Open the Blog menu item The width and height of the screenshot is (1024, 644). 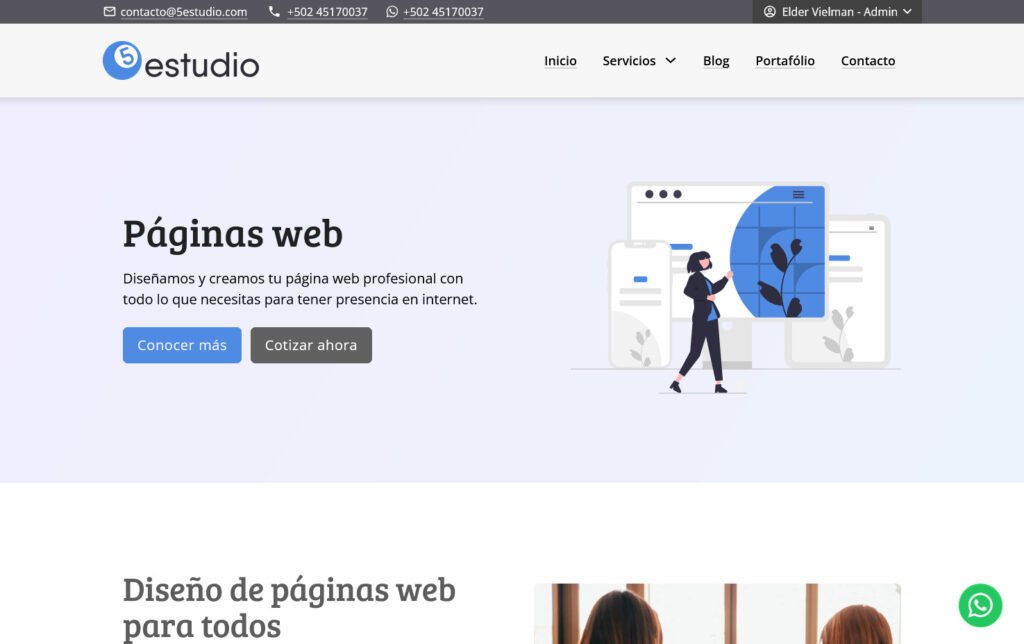716,61
